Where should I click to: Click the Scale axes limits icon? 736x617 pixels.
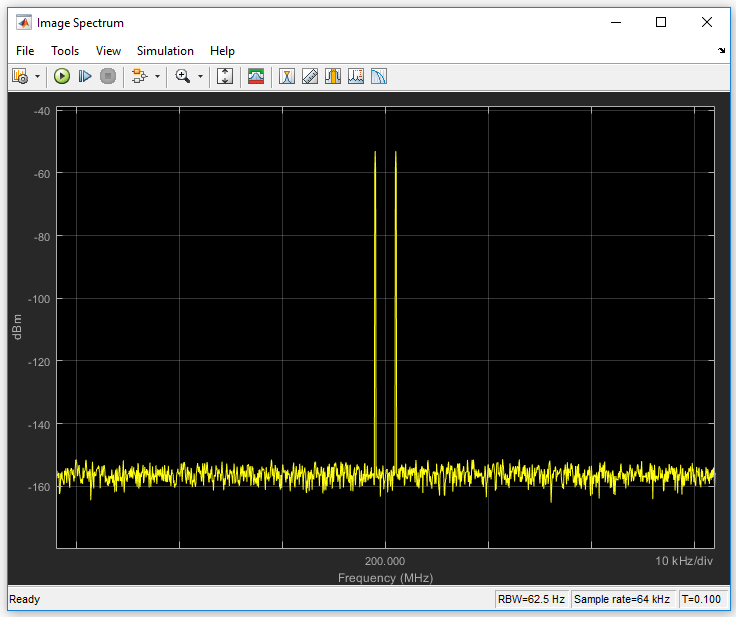click(x=225, y=76)
